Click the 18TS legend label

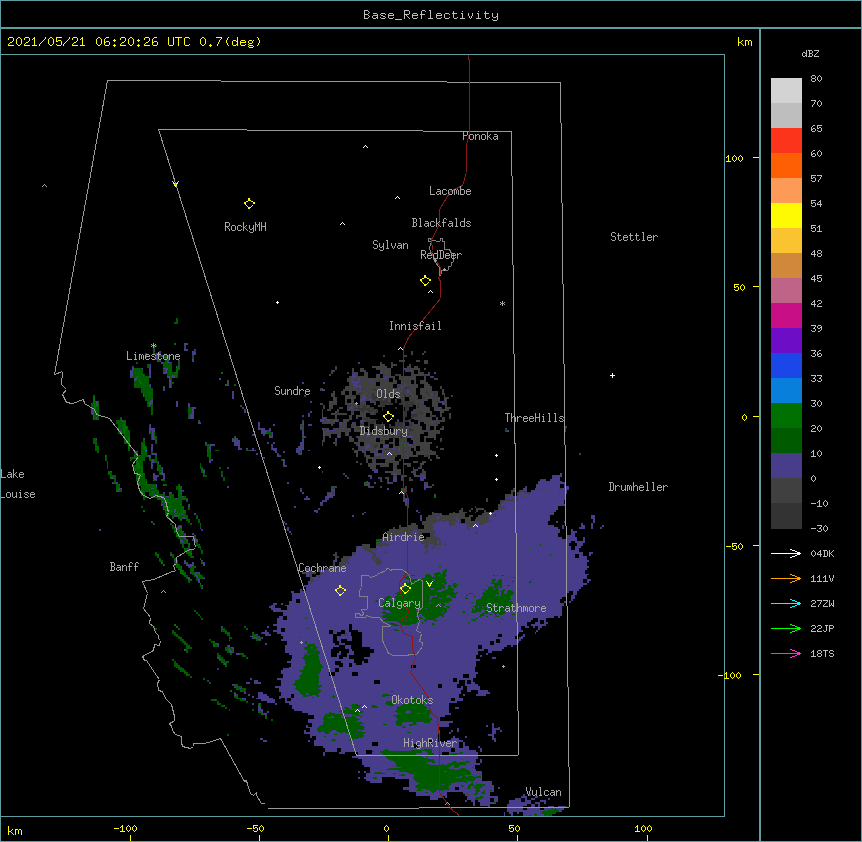(822, 653)
